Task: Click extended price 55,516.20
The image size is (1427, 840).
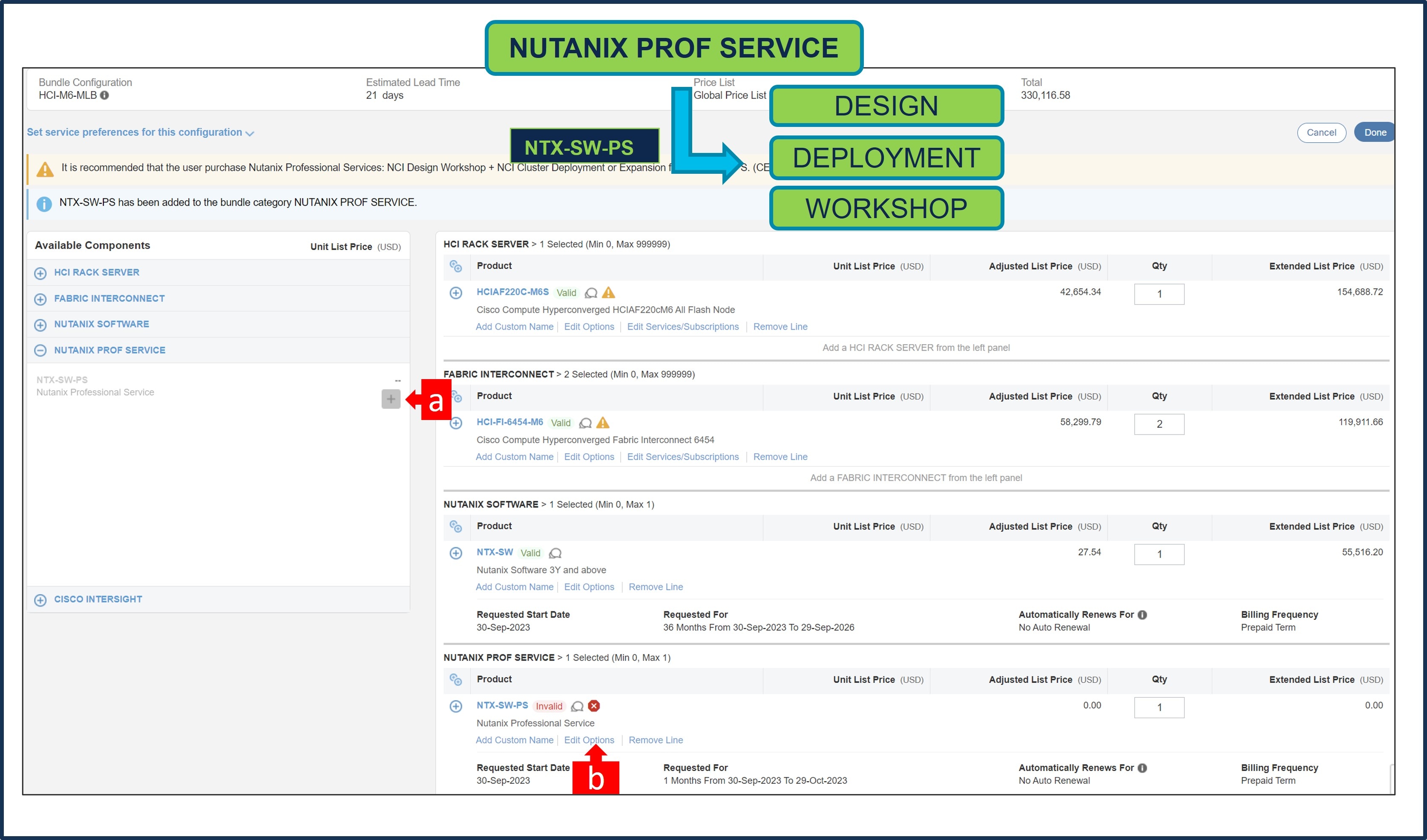Action: coord(1362,553)
